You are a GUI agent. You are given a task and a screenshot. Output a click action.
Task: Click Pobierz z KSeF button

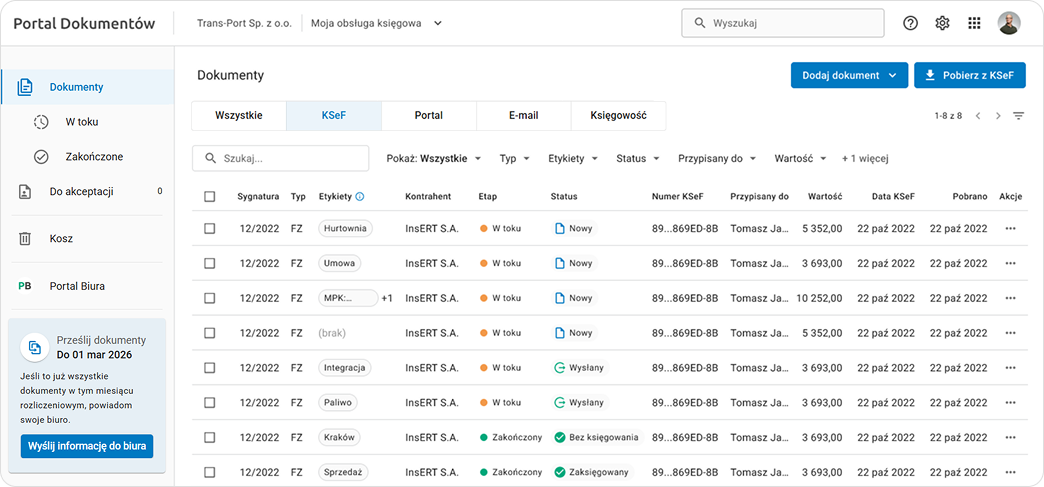click(969, 76)
